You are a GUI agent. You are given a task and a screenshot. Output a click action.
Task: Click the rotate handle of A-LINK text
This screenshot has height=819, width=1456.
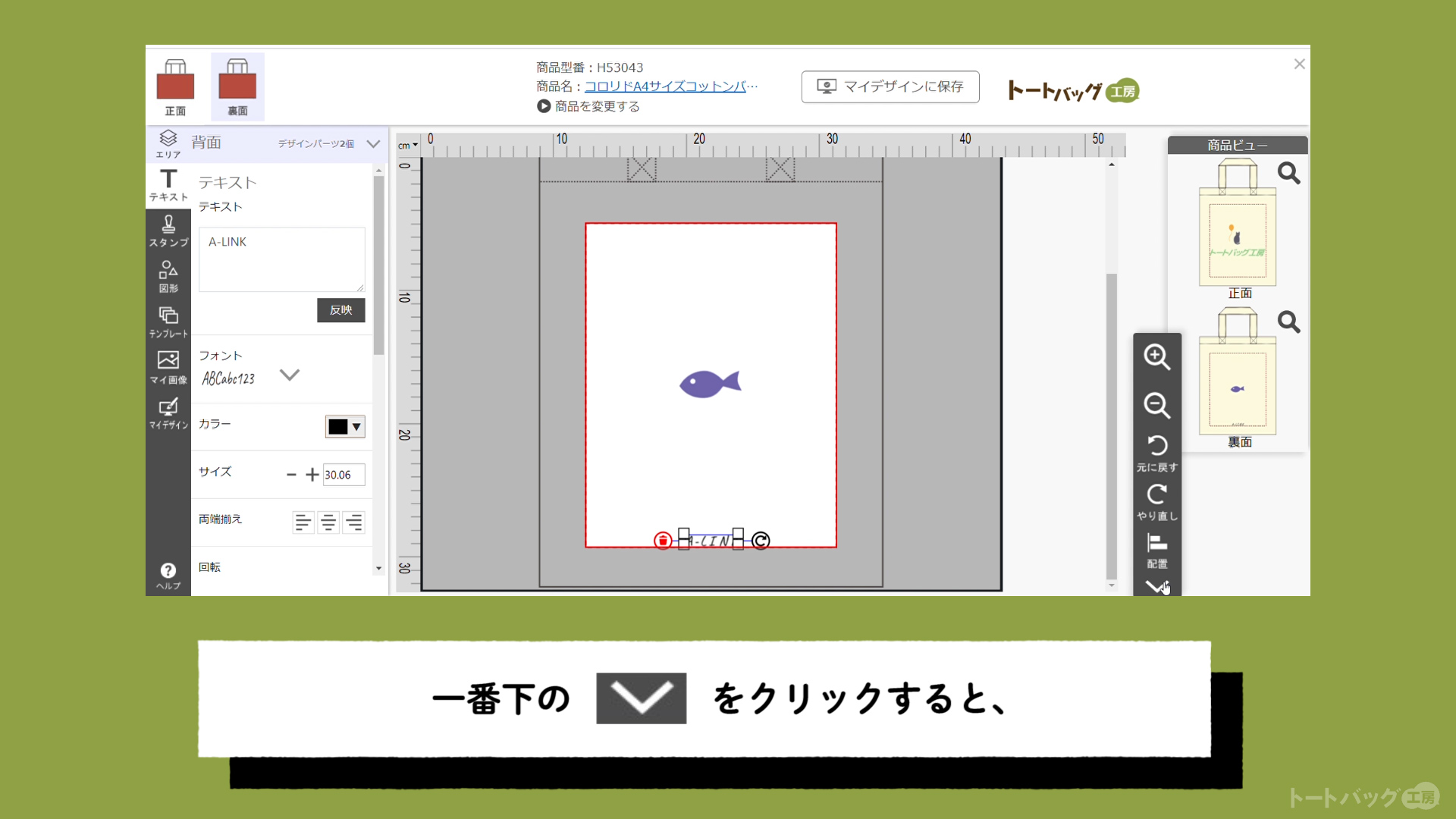[761, 541]
